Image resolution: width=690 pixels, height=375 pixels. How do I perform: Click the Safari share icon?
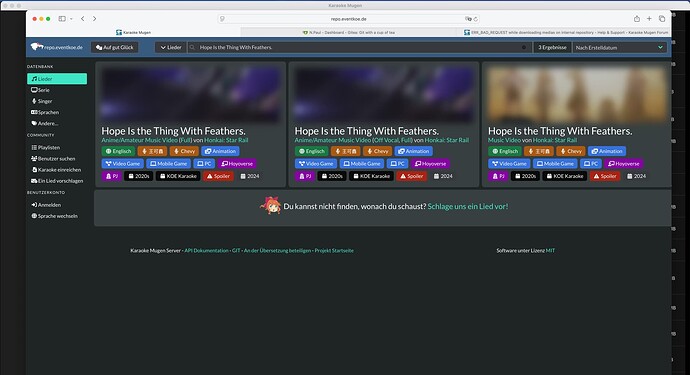(636, 18)
